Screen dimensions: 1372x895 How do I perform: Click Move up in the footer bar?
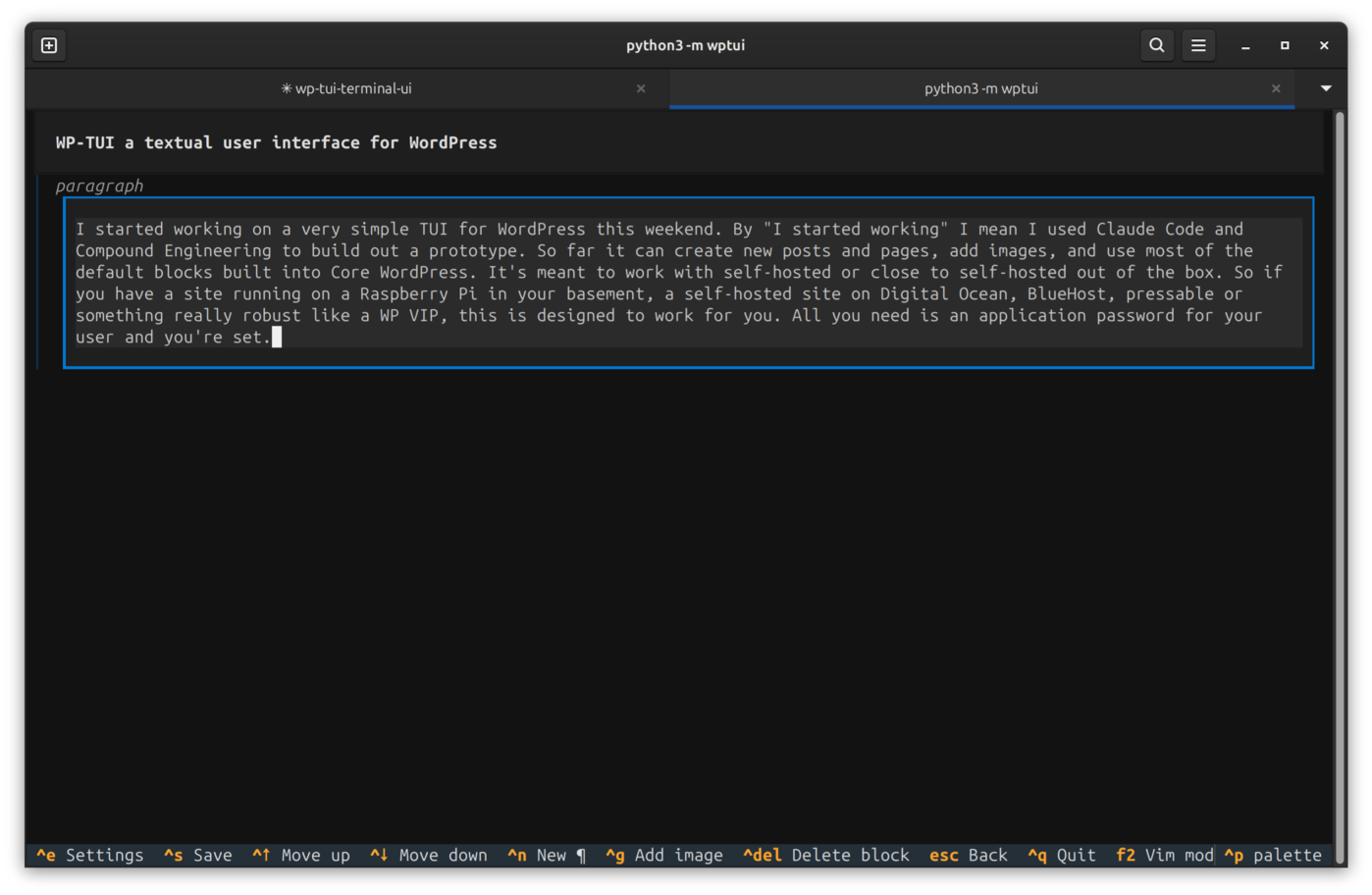click(301, 856)
